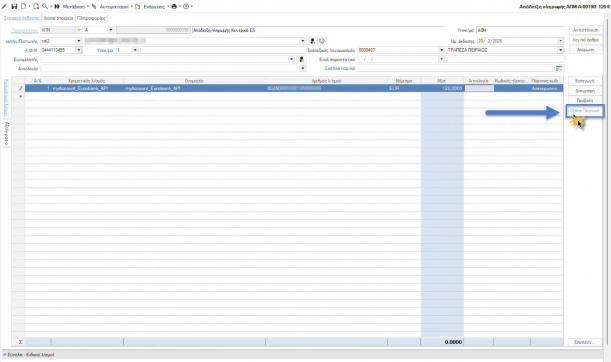
Task: Click the Διαγραφή button beside grid
Action: coord(585,91)
